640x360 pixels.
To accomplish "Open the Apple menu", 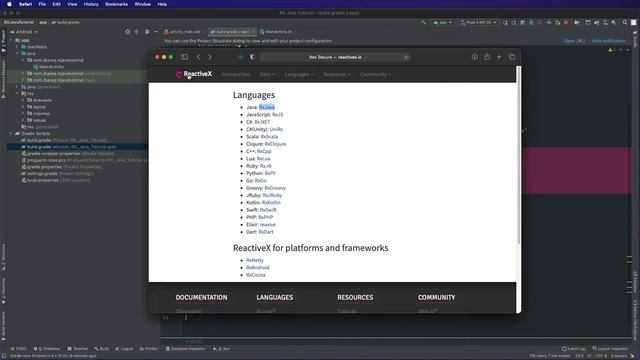I will click(x=9, y=4).
